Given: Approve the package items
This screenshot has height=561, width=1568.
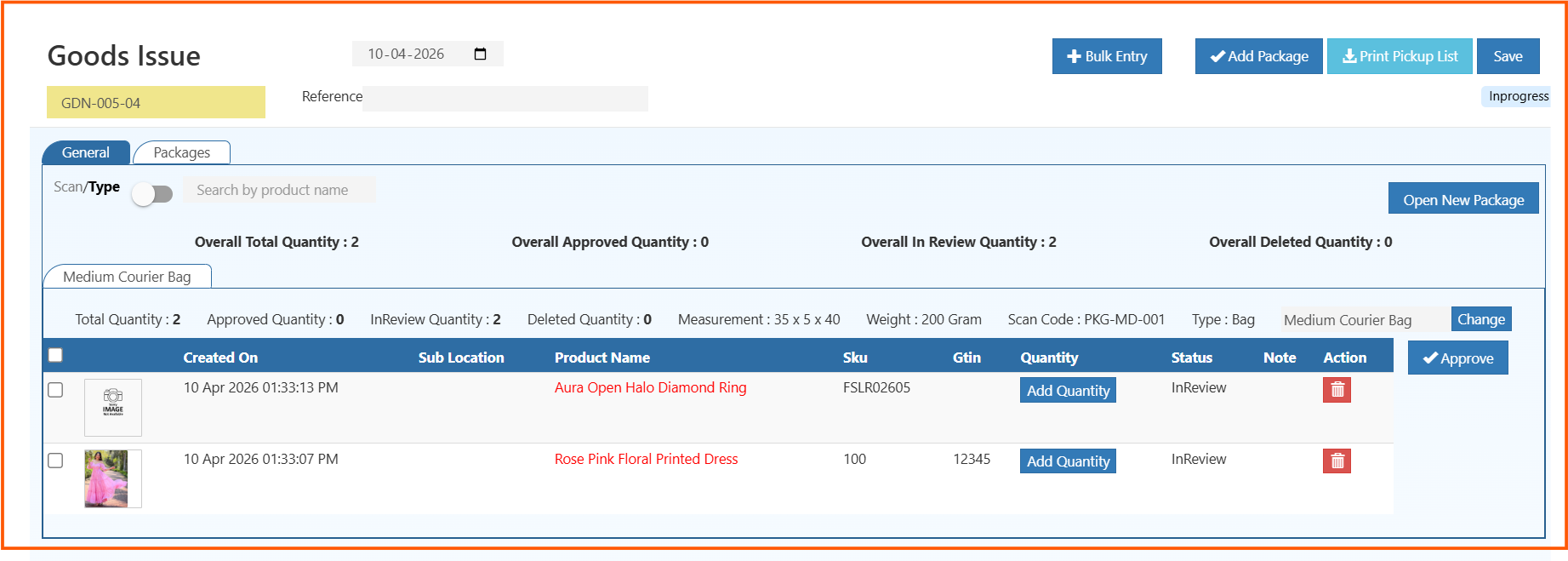Looking at the screenshot, I should (1457, 358).
